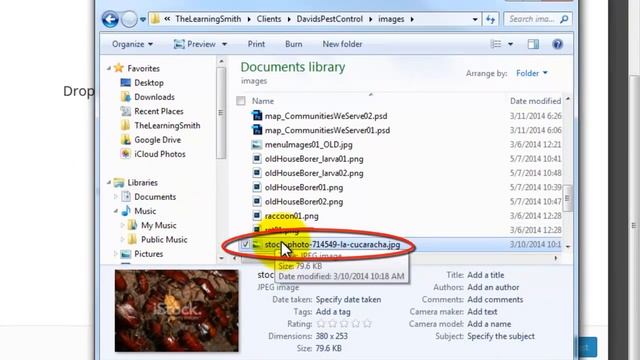Open address bar previous locations dropdown
640x360 pixels.
(x=475, y=19)
